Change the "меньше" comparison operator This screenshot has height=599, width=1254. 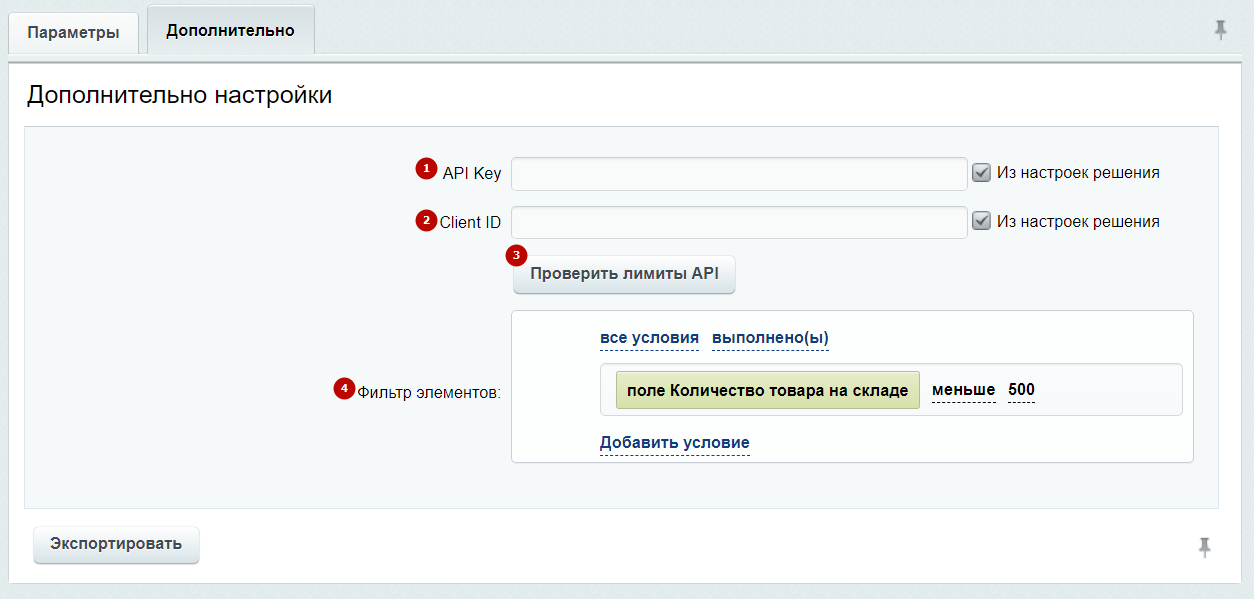(x=963, y=390)
